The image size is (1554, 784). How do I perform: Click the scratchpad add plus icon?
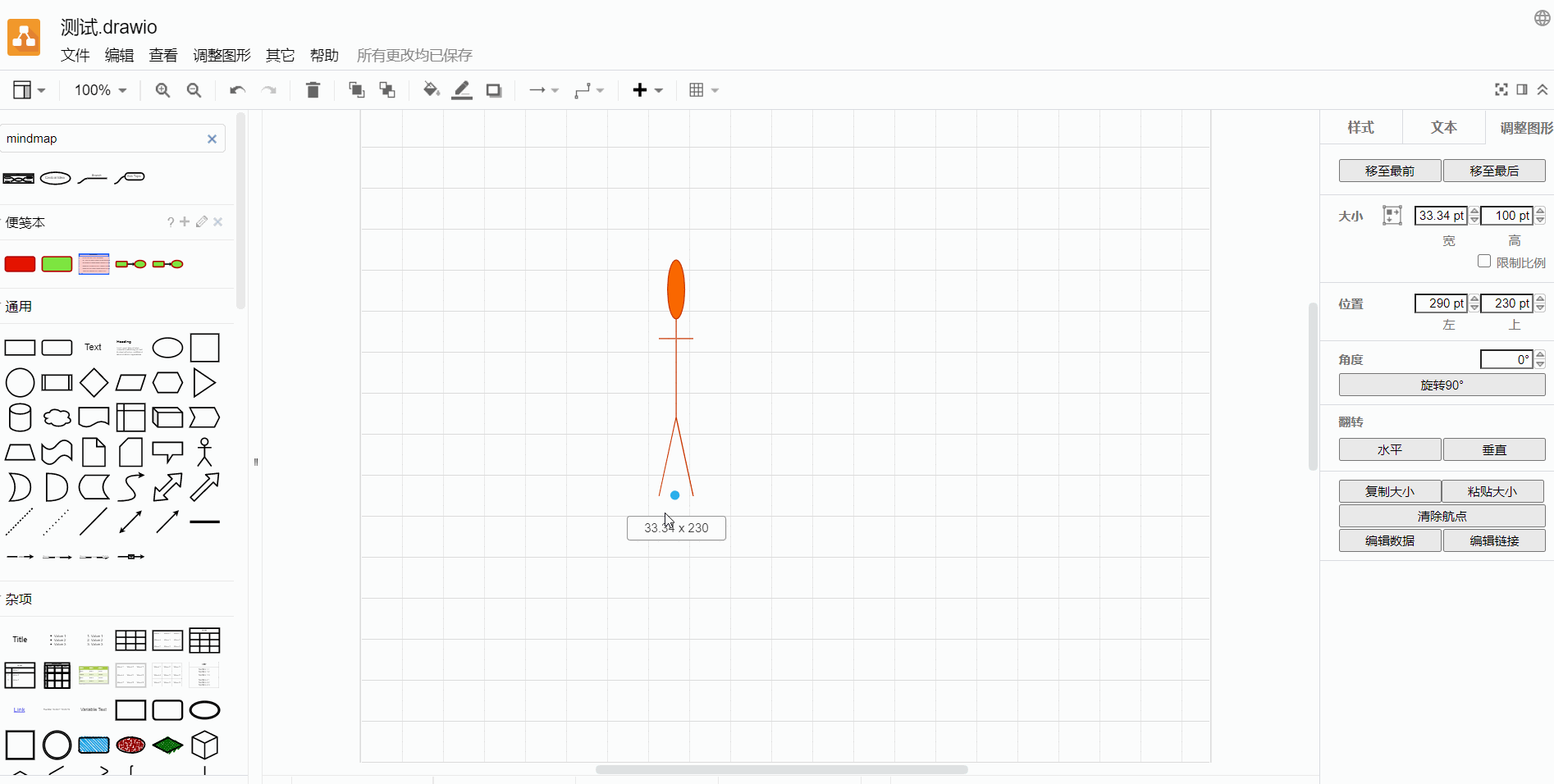pos(185,221)
